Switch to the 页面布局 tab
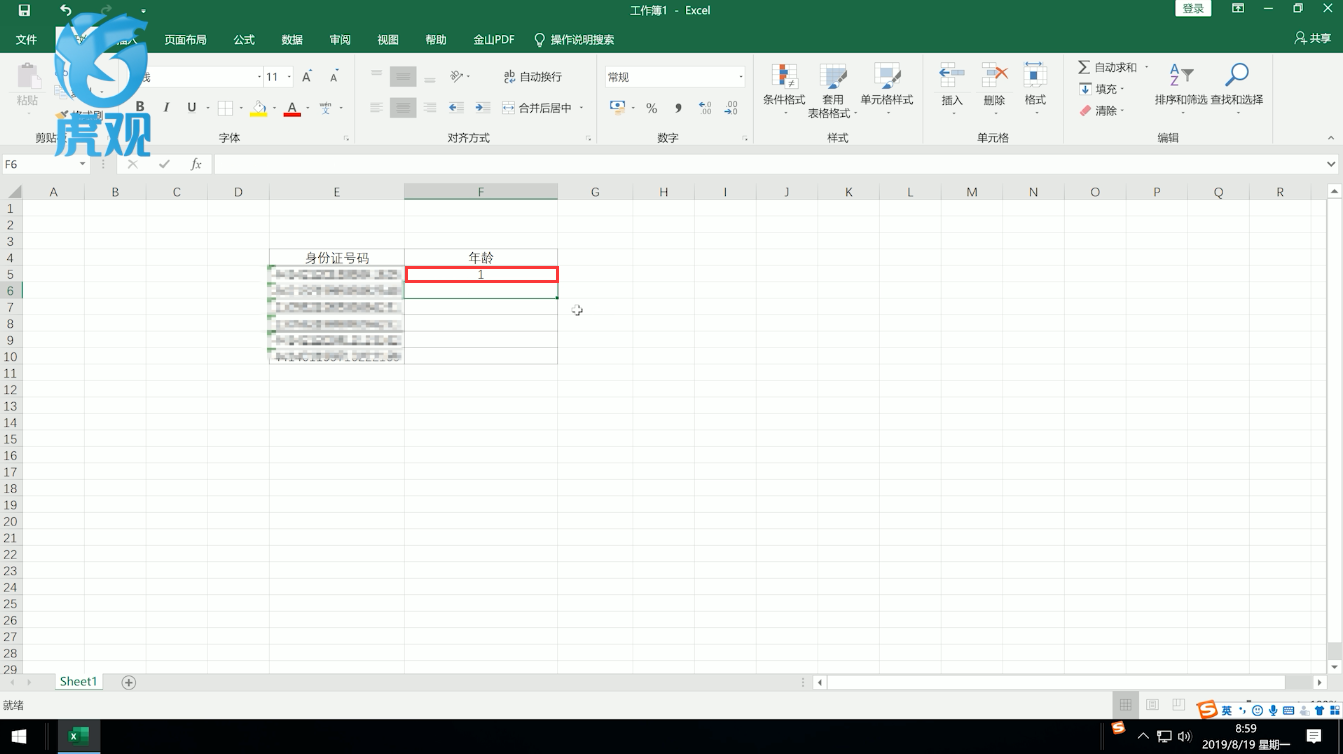The image size is (1343, 754). click(x=185, y=40)
